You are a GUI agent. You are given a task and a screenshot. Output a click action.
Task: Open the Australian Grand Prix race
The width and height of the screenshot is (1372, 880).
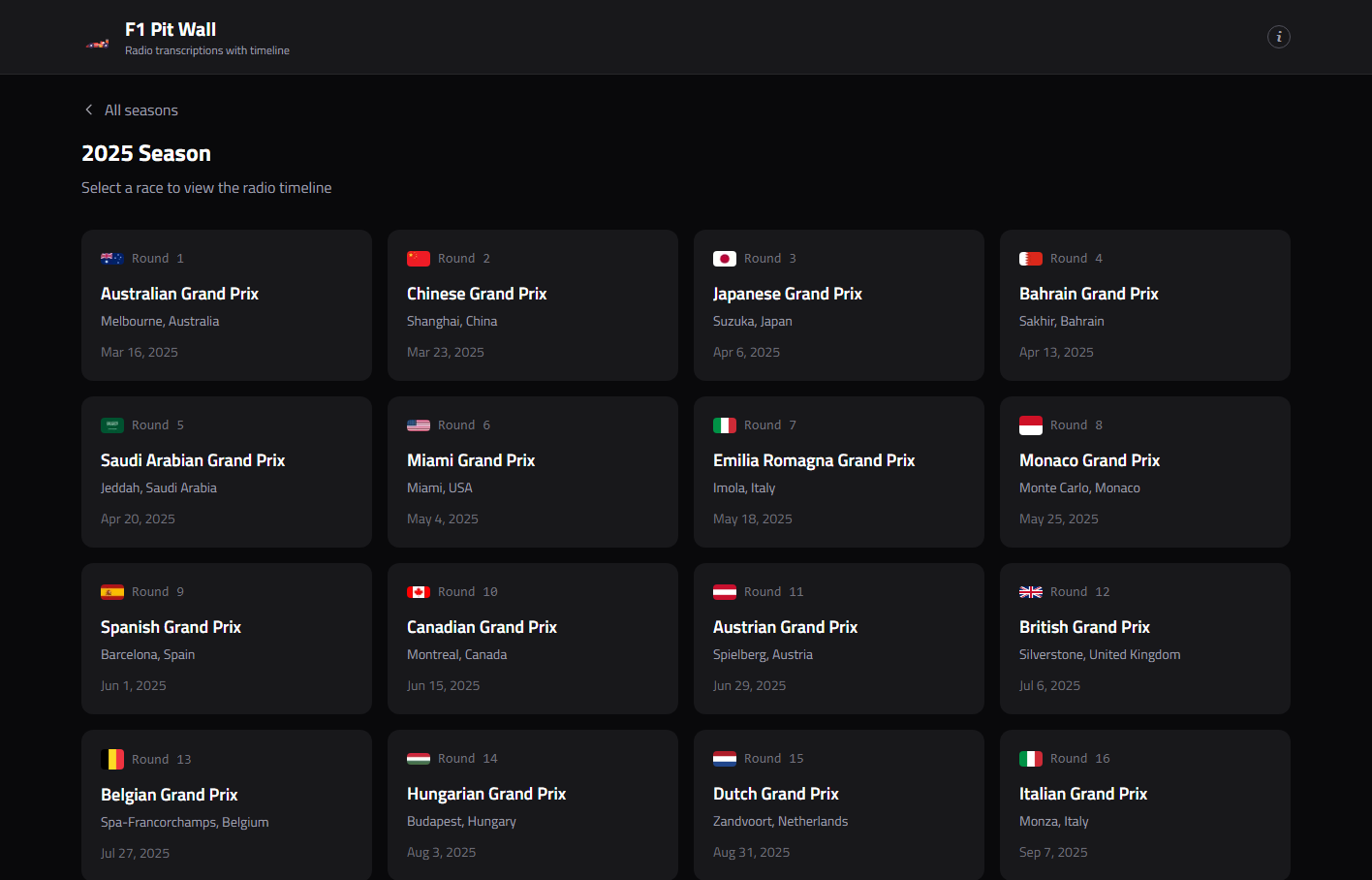click(x=227, y=305)
